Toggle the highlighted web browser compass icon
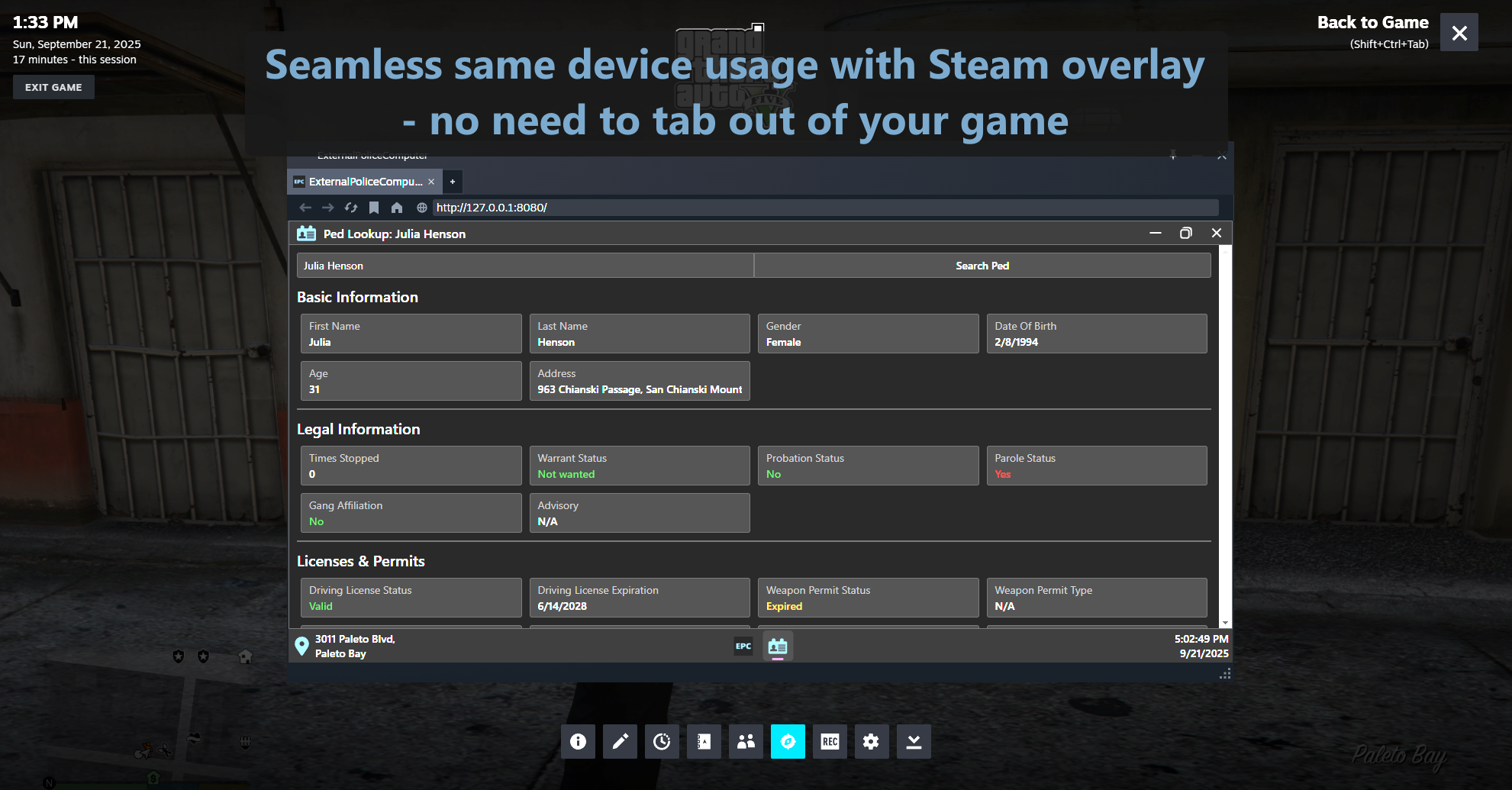 [788, 741]
